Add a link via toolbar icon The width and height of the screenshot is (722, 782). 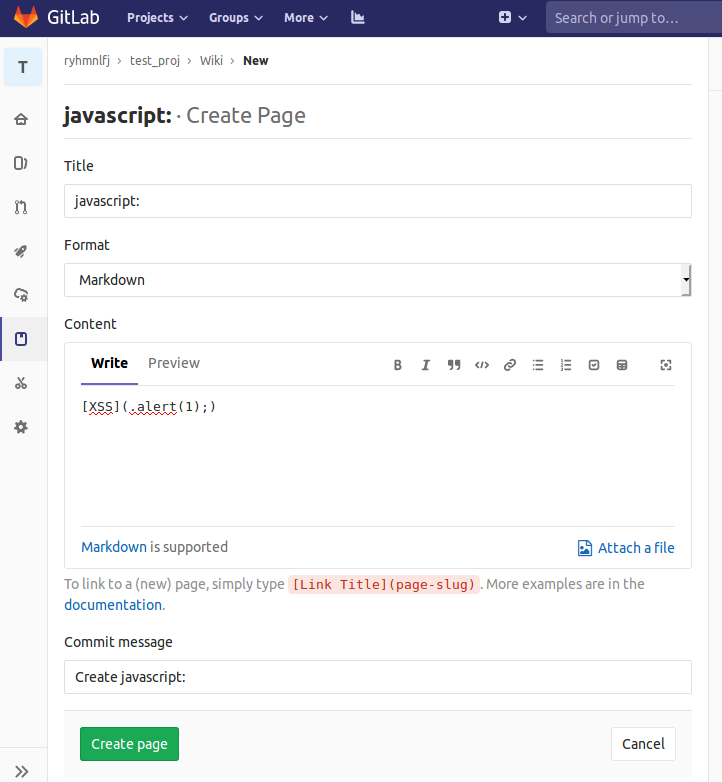(x=510, y=365)
